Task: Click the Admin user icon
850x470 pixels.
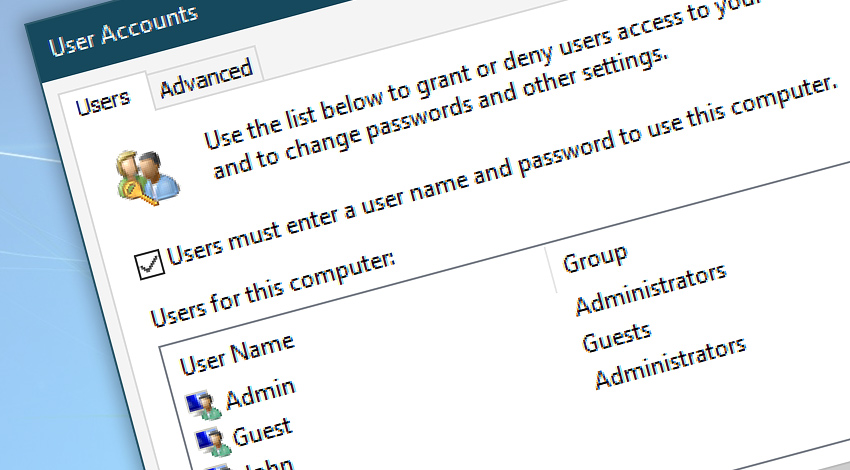Action: tap(203, 406)
